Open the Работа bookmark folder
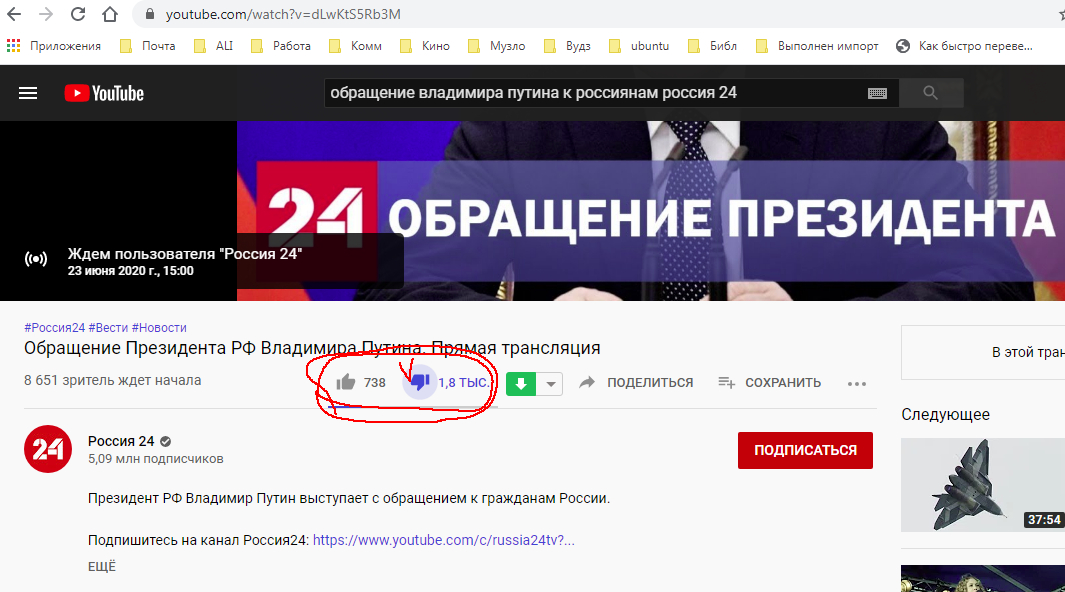The width and height of the screenshot is (1065, 592). click(281, 45)
